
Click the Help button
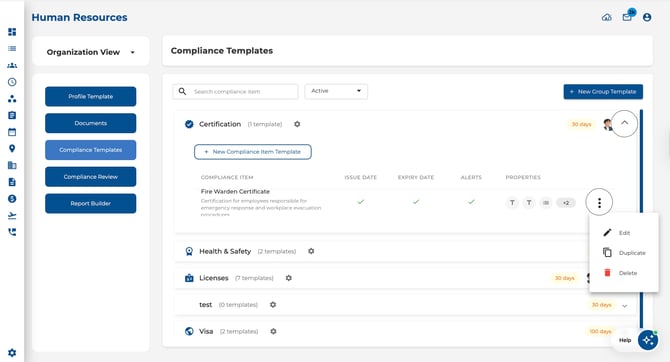(625, 340)
